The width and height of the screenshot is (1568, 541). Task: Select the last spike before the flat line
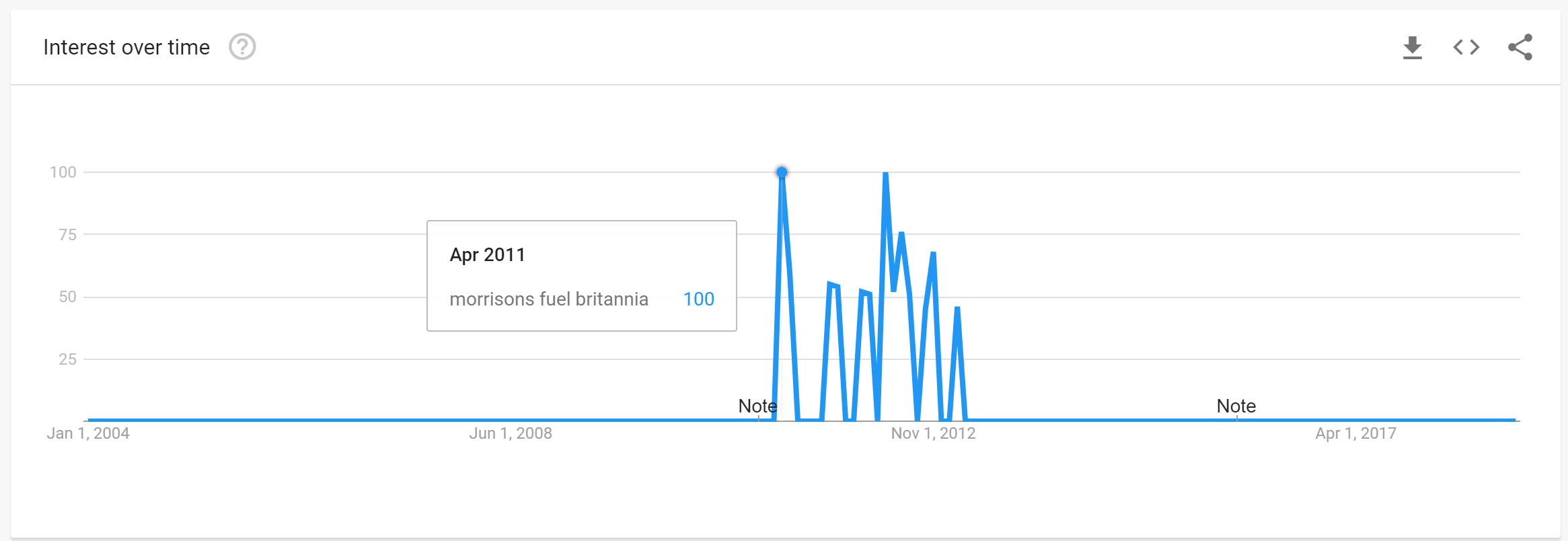click(957, 309)
